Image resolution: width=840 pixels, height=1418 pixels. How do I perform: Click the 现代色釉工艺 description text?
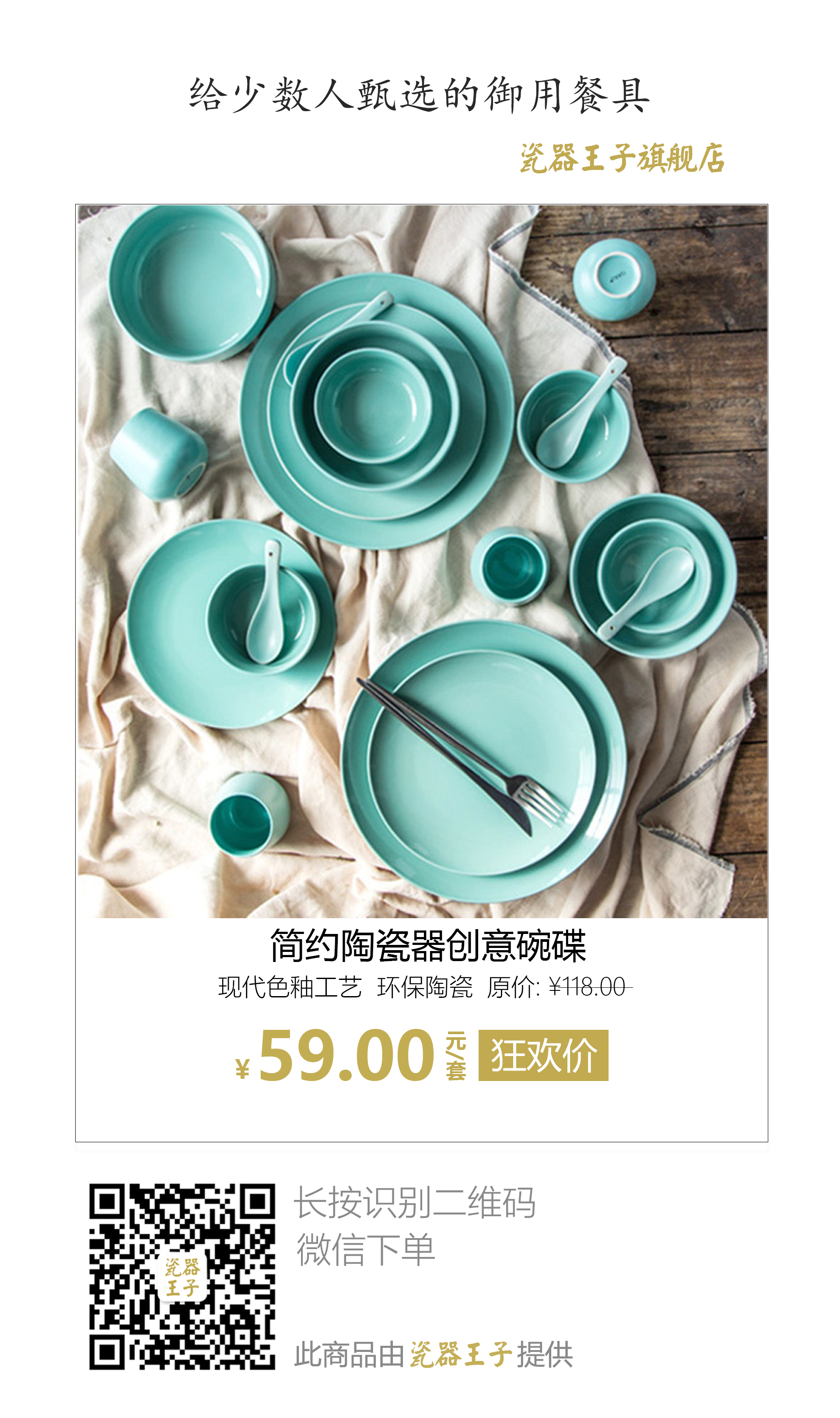click(290, 987)
